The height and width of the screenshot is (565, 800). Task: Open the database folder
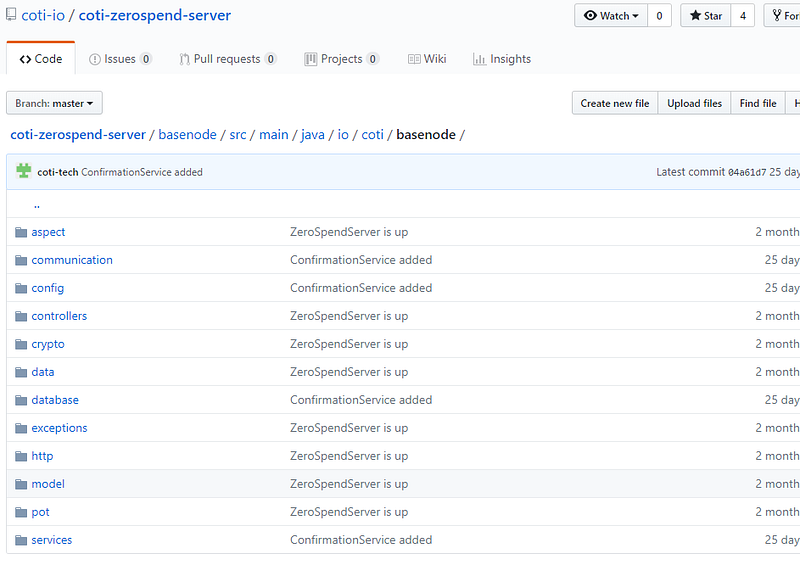click(55, 400)
